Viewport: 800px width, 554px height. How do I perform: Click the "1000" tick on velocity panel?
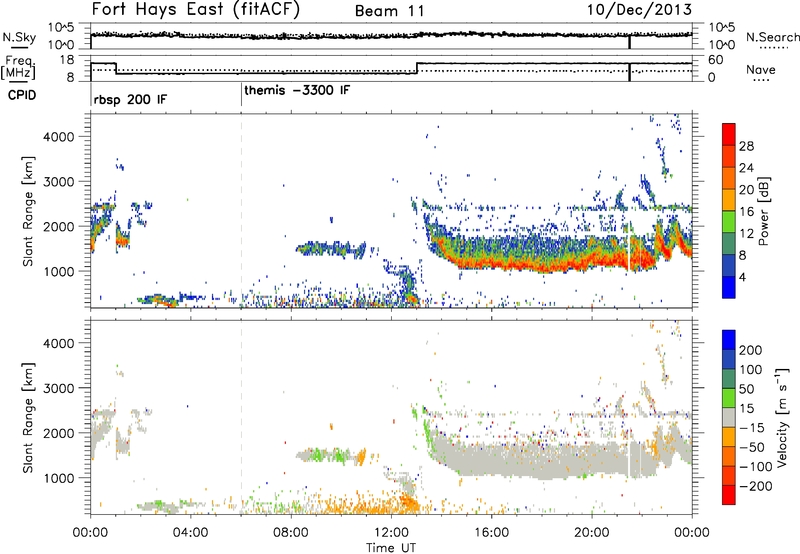coord(58,478)
